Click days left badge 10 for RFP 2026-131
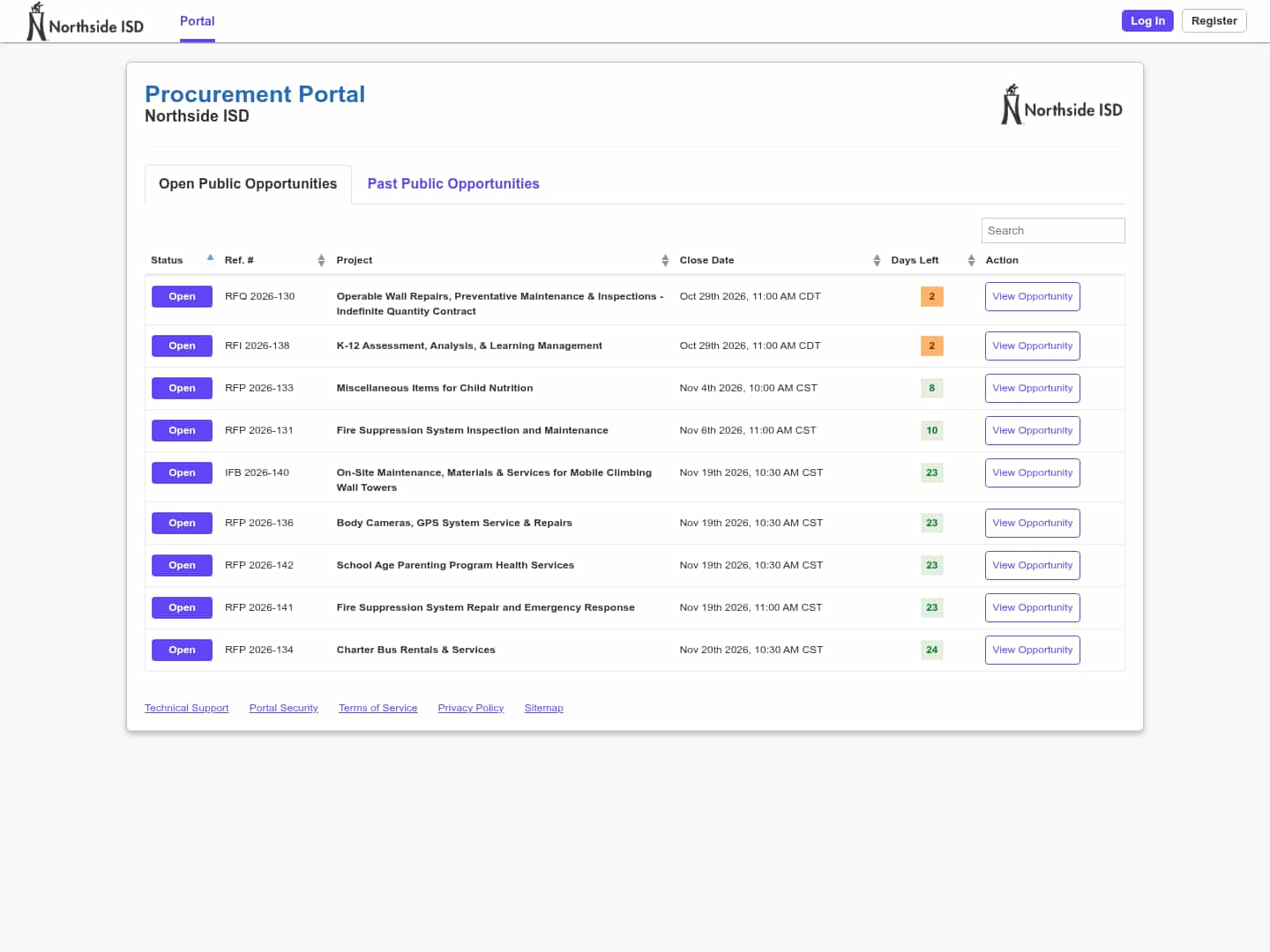The width and height of the screenshot is (1270, 952). [x=931, y=430]
